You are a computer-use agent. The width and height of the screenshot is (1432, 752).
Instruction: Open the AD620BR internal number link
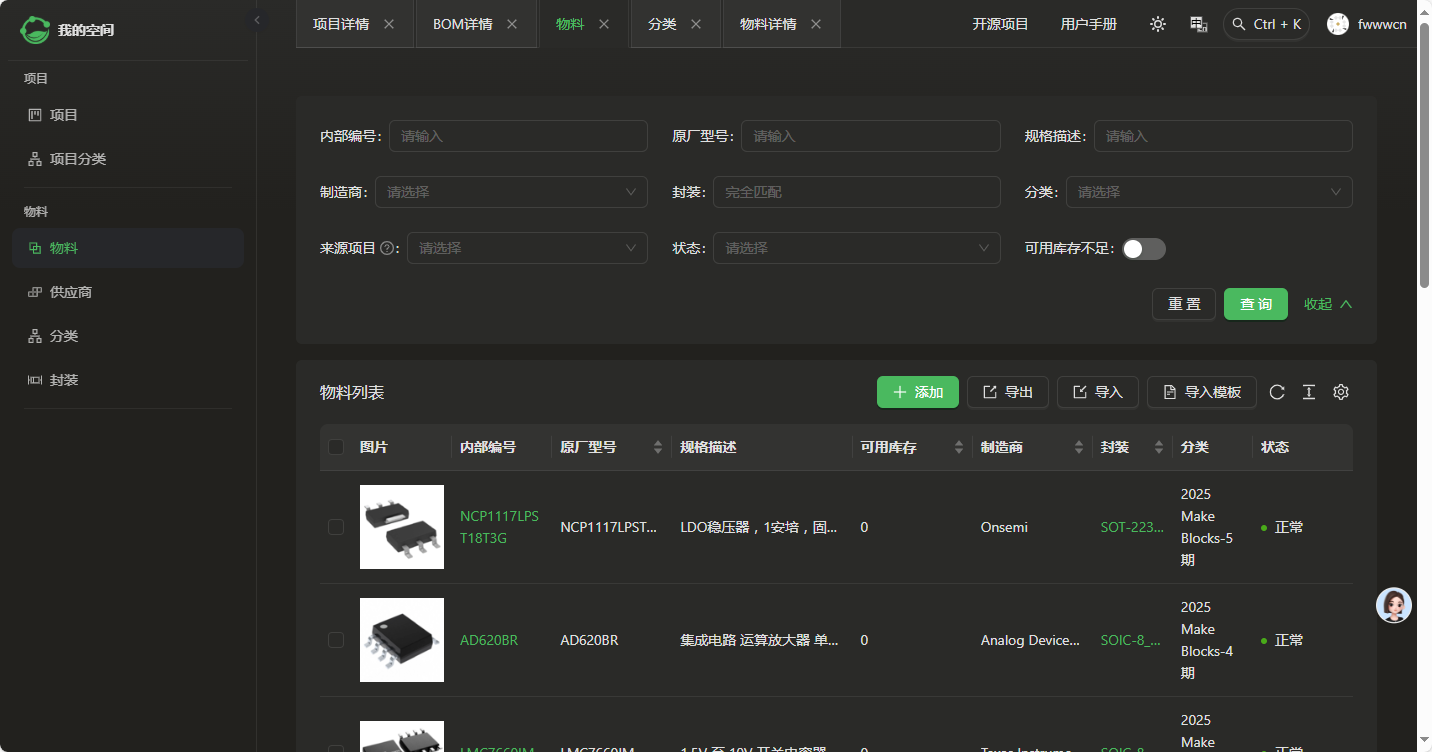coord(489,640)
